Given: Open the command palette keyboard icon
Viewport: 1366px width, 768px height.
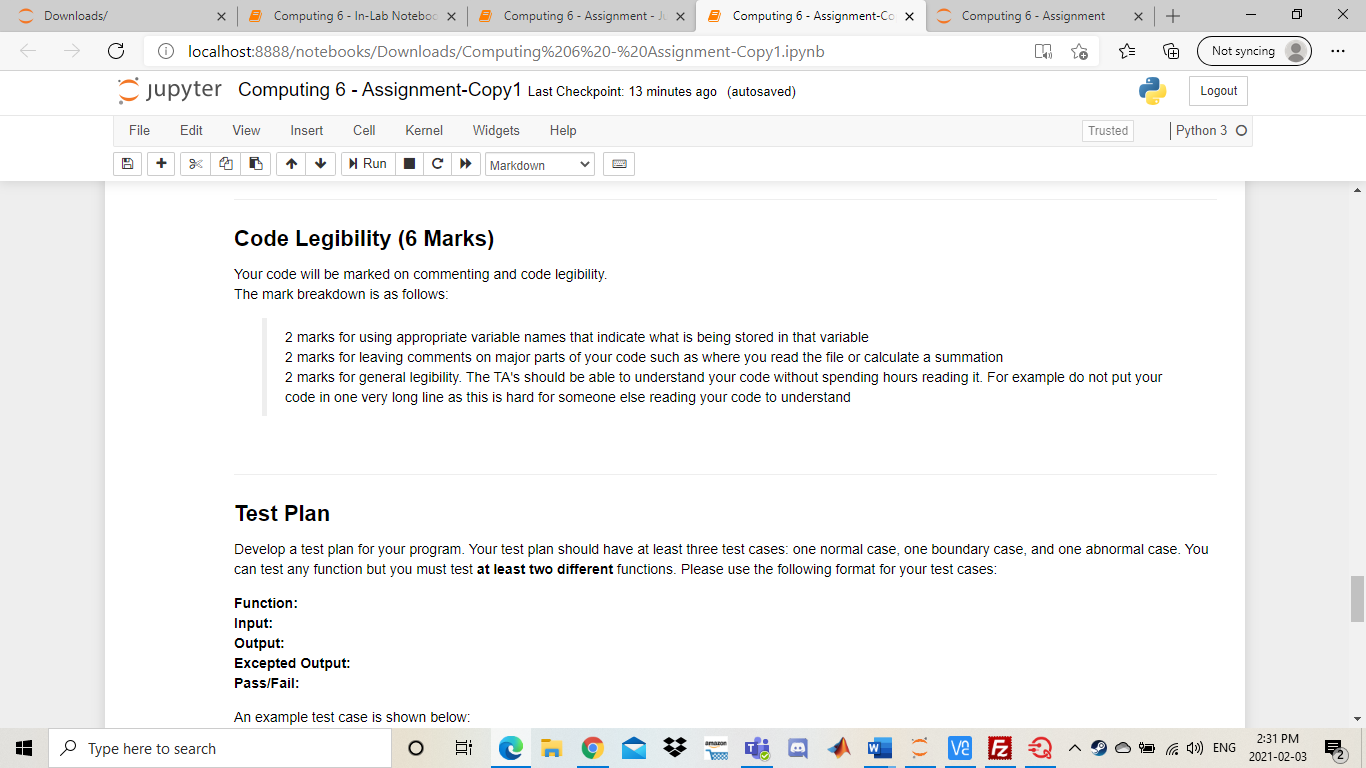Looking at the screenshot, I should (619, 164).
